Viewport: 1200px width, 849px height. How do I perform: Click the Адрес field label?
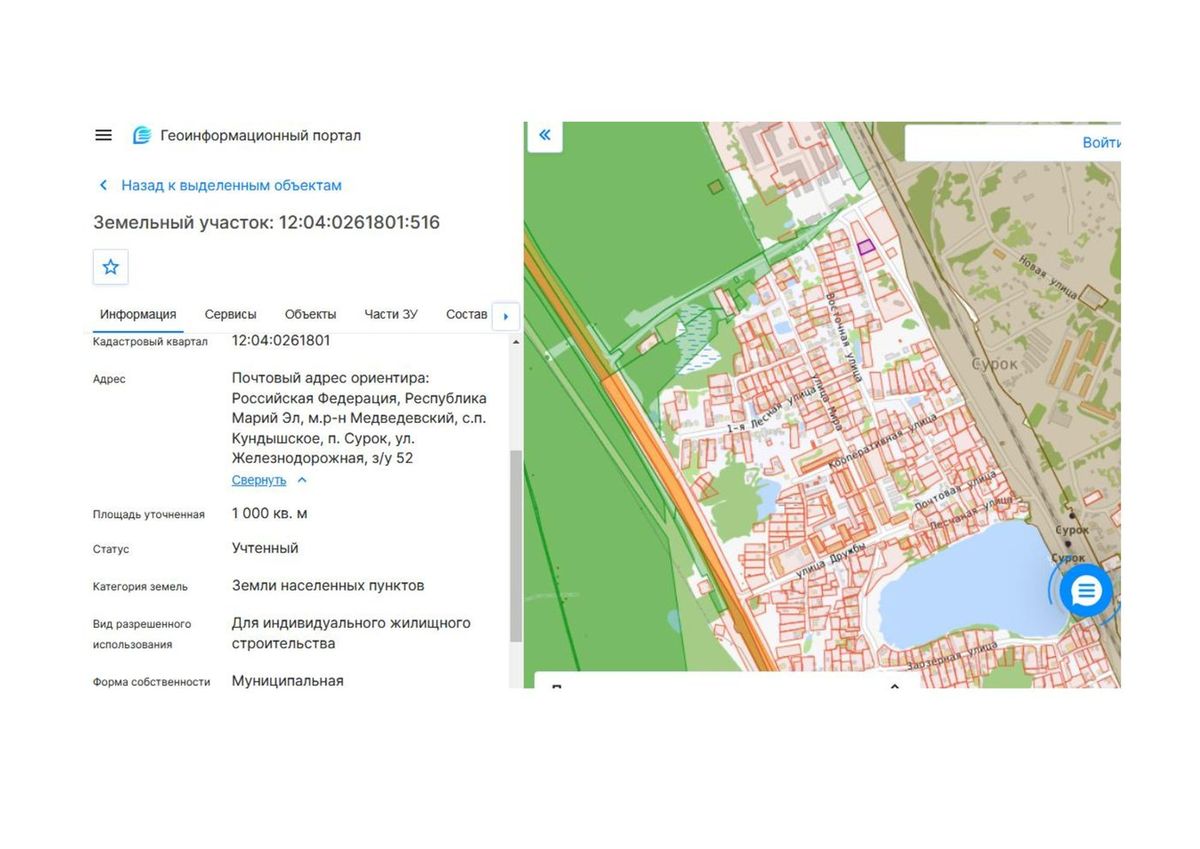[109, 379]
